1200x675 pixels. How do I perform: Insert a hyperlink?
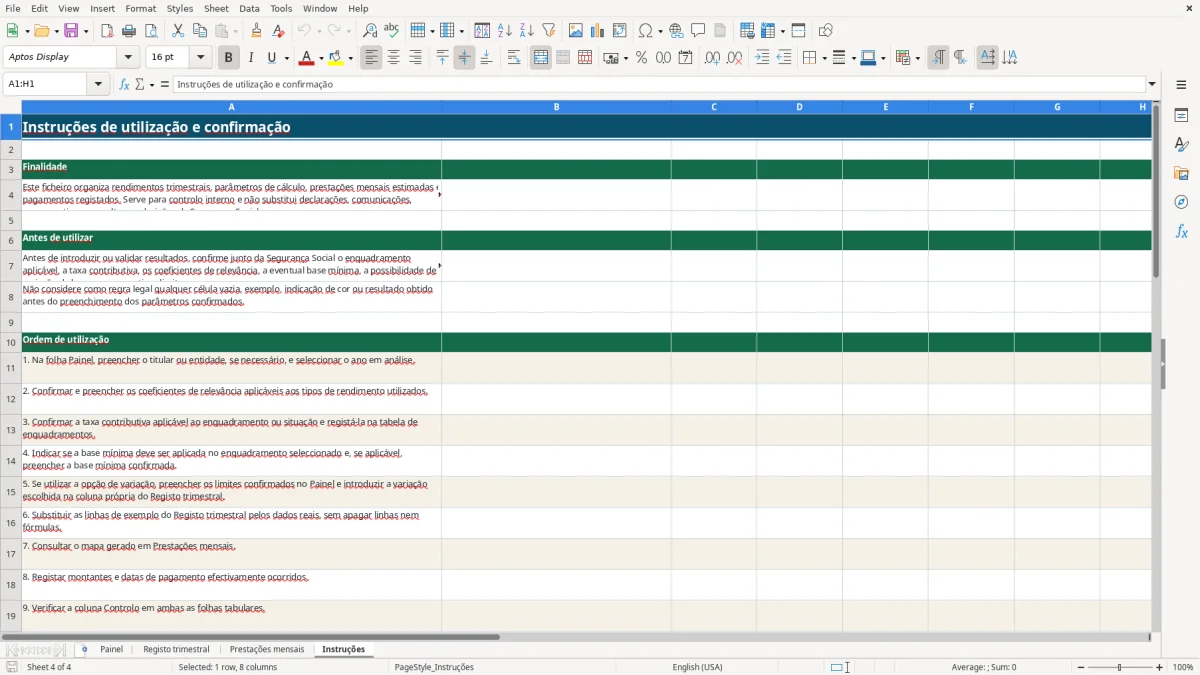pos(676,31)
